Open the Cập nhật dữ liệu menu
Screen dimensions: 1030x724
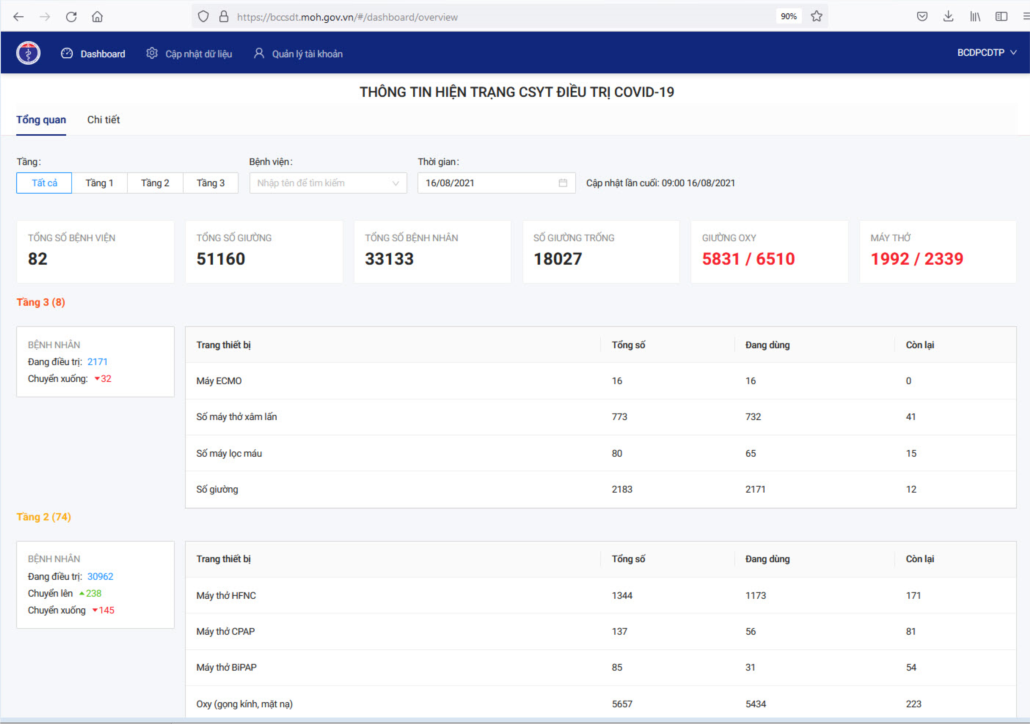pos(189,54)
